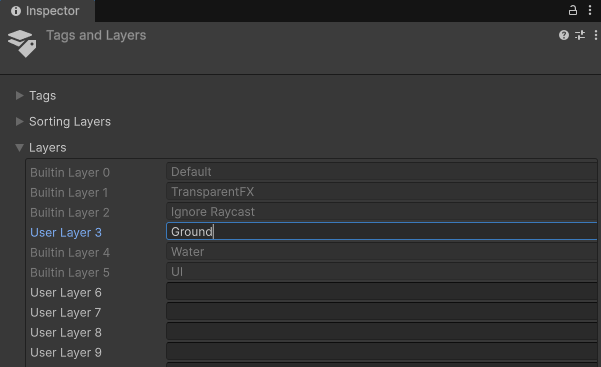Click the 'User Layer 8' label
This screenshot has height=367, width=601.
(x=66, y=332)
